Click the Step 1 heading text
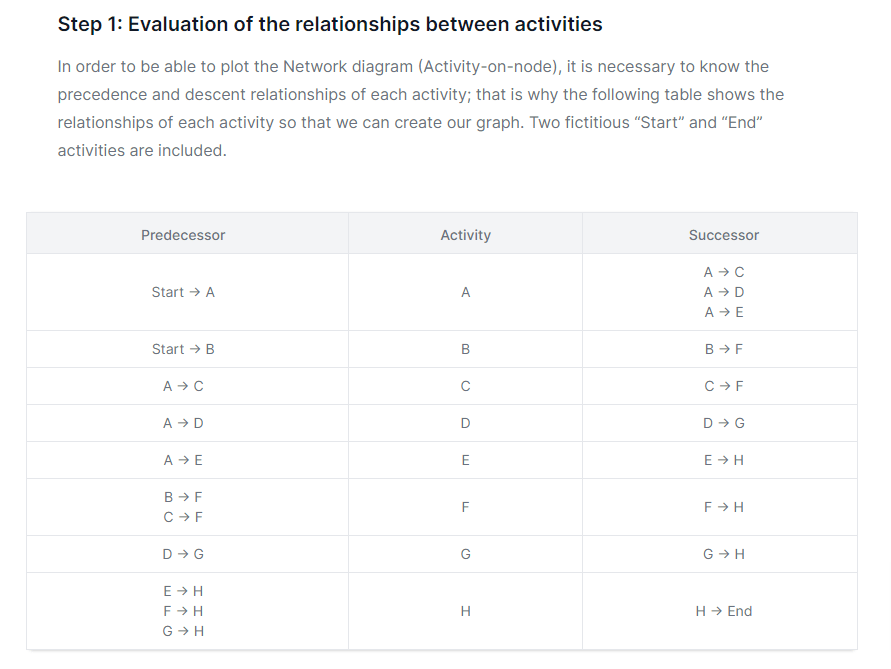 [330, 24]
